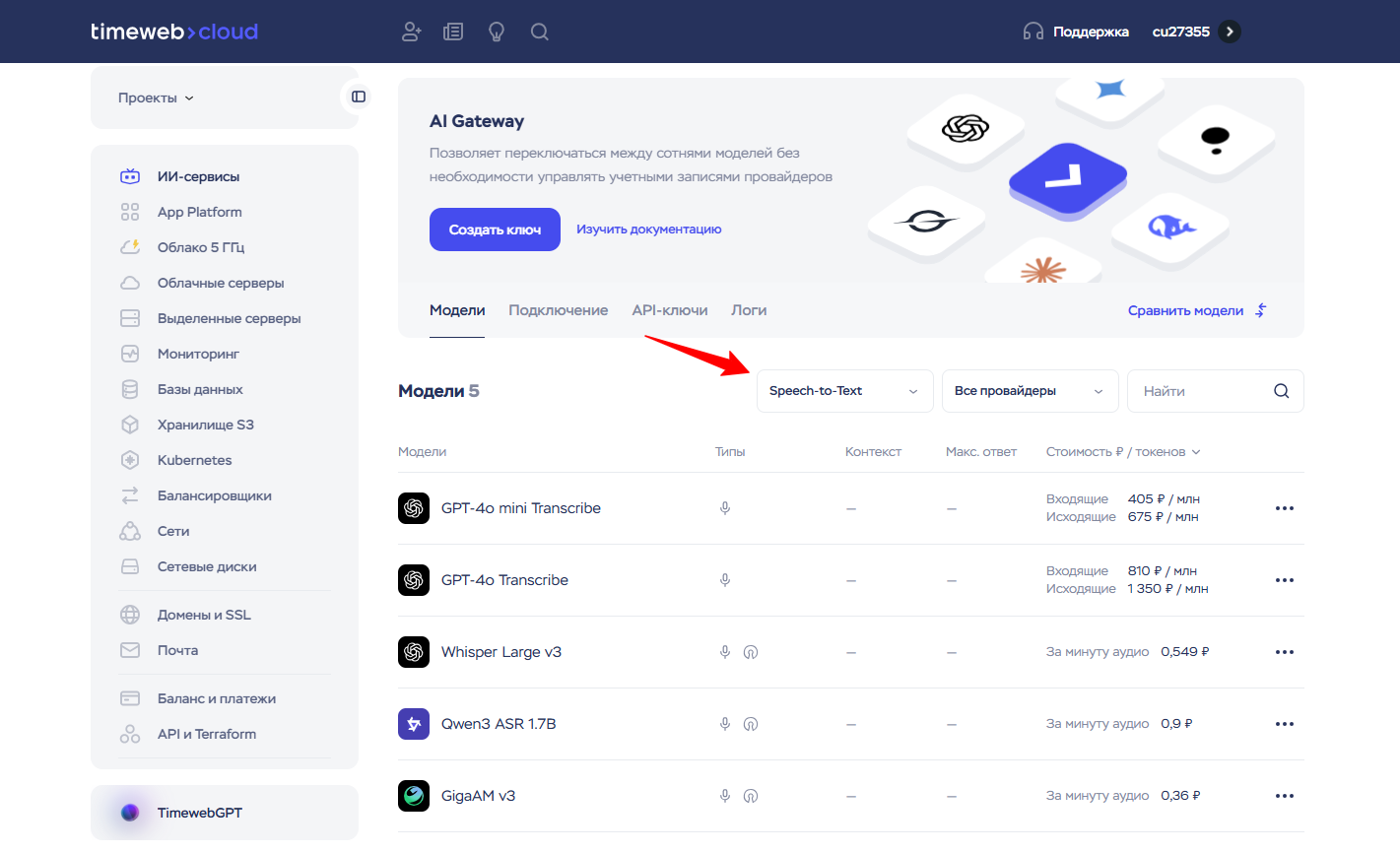The height and width of the screenshot is (853, 1400).
Task: Click the lightbulb ideas icon
Action: (497, 32)
